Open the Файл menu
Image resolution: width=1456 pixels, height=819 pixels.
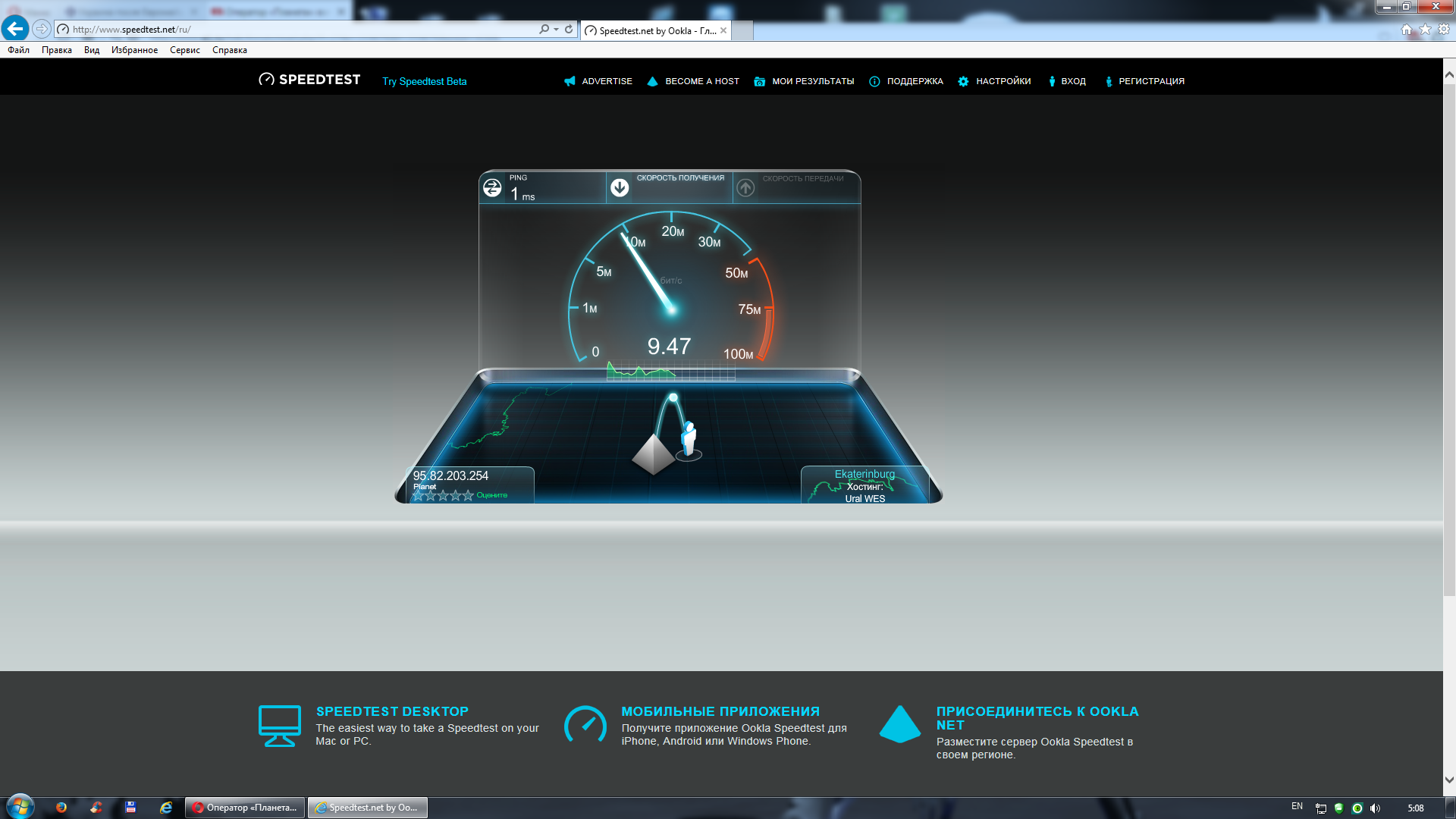pos(18,50)
